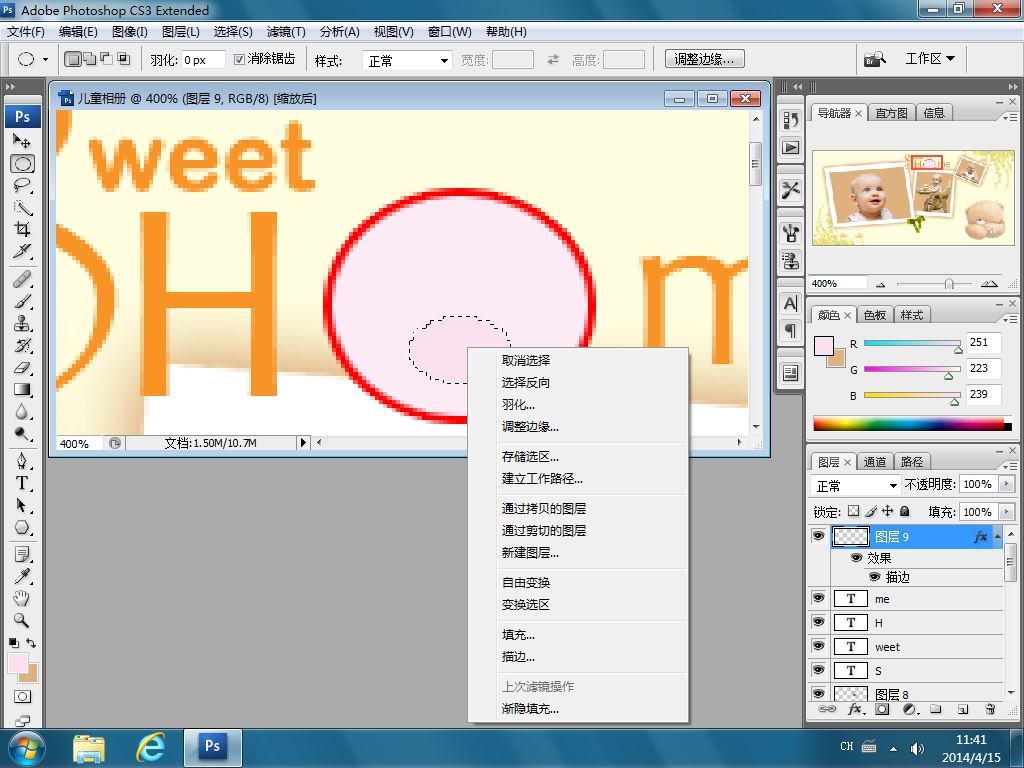Choose 羽化... from context menu
Viewport: 1024px width, 768px height.
coord(519,405)
